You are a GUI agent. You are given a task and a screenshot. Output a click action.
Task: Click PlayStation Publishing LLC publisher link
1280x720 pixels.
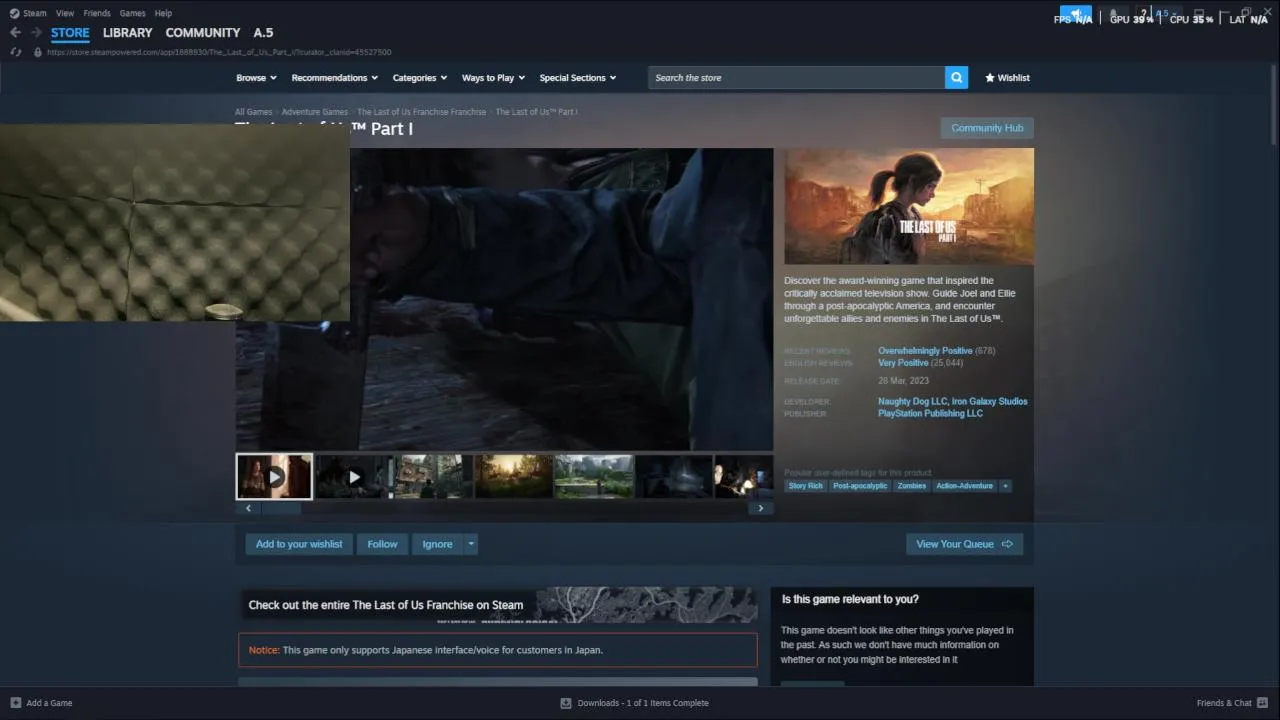930,414
